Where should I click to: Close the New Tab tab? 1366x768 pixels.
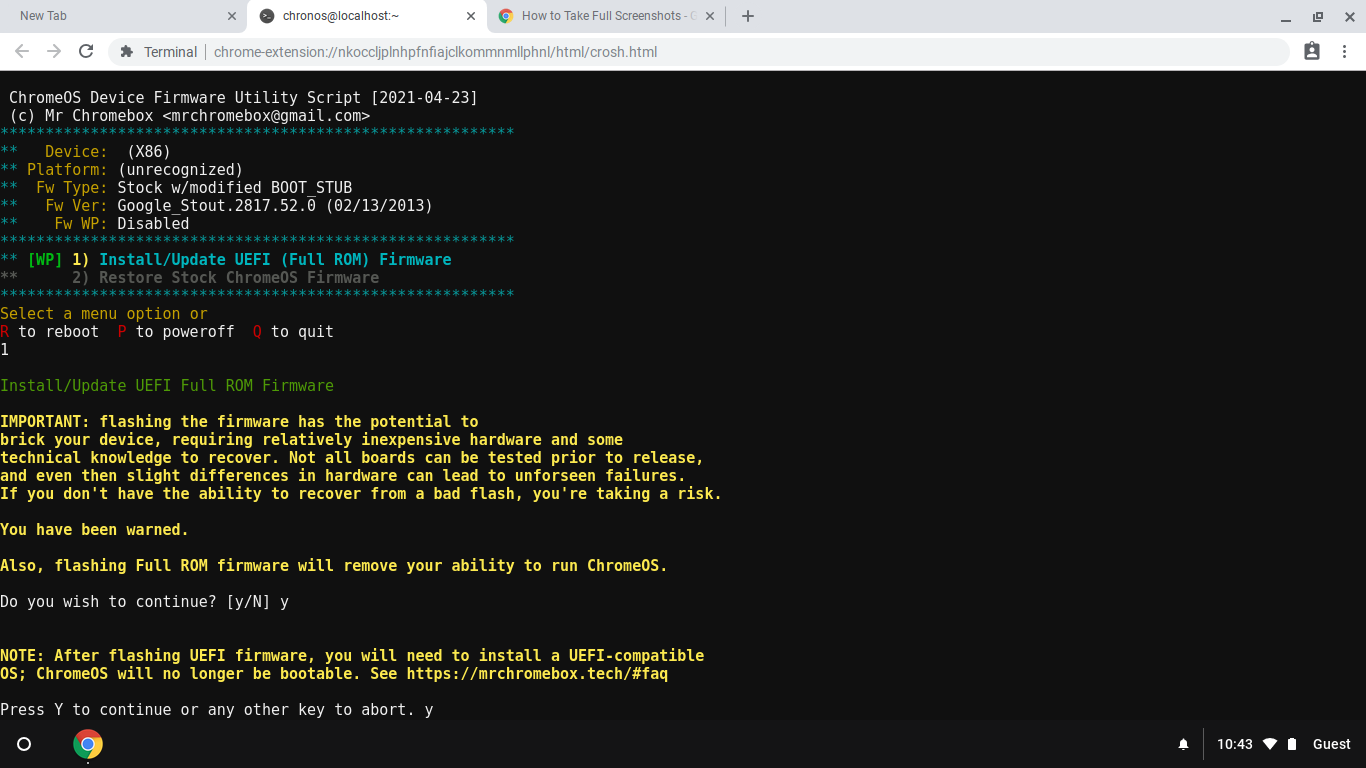[232, 16]
